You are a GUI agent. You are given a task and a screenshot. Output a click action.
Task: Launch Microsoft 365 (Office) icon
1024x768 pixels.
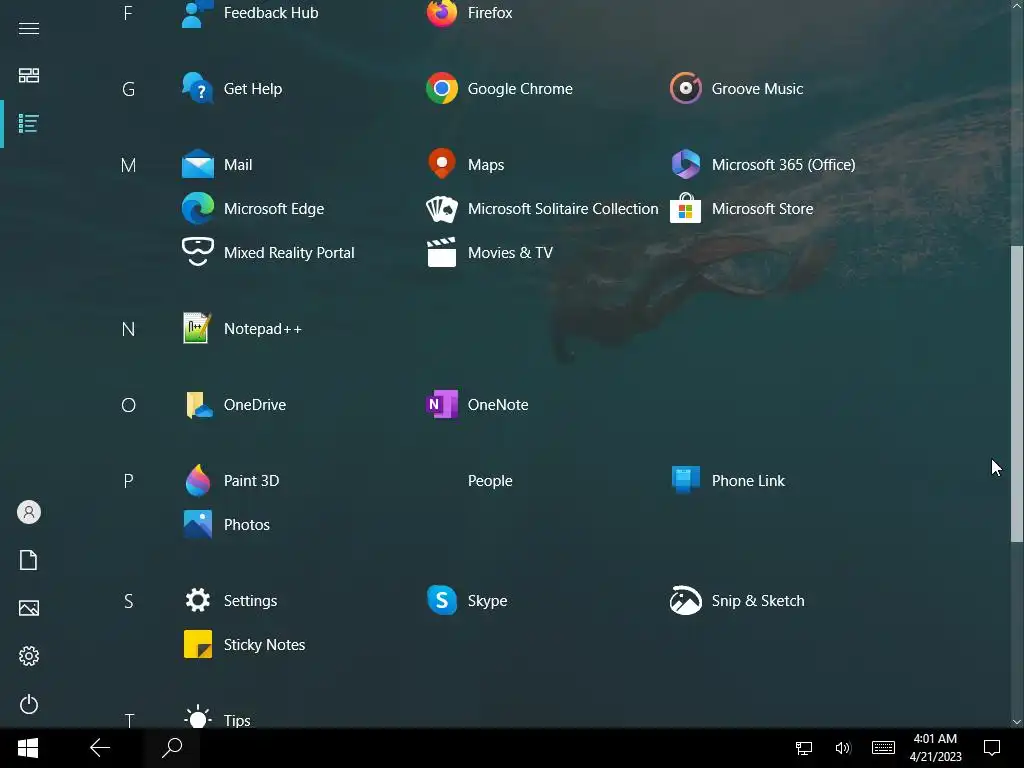tap(686, 165)
